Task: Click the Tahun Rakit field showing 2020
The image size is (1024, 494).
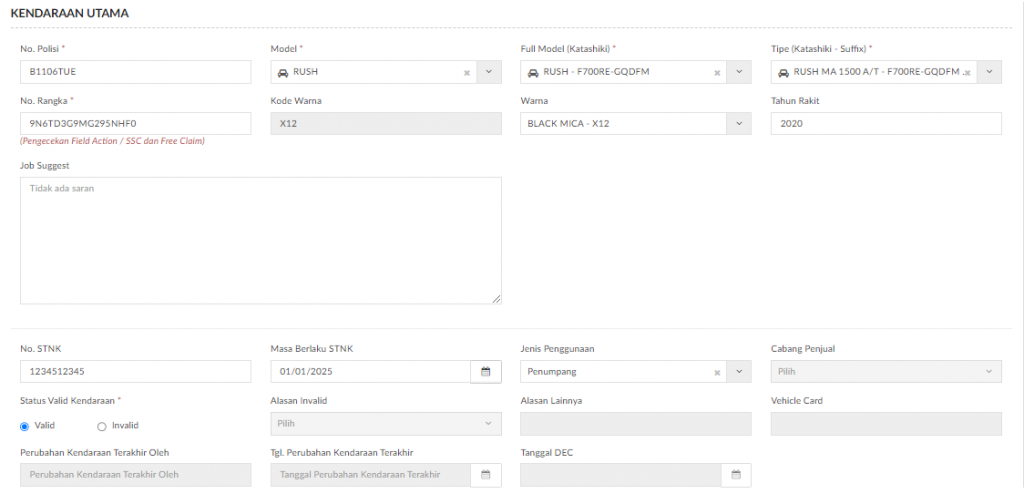Action: click(886, 124)
